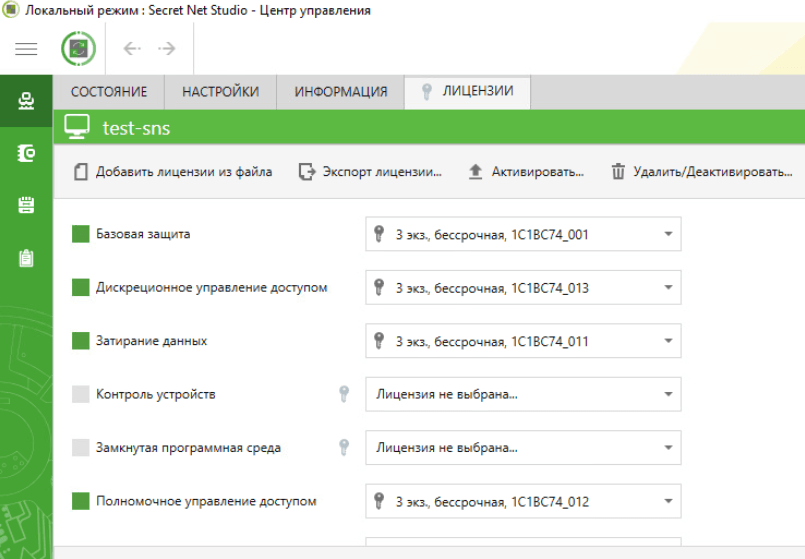Image resolution: width=805 pixels, height=559 pixels.
Task: Click Добавить лицензии из файла
Action: [173, 172]
